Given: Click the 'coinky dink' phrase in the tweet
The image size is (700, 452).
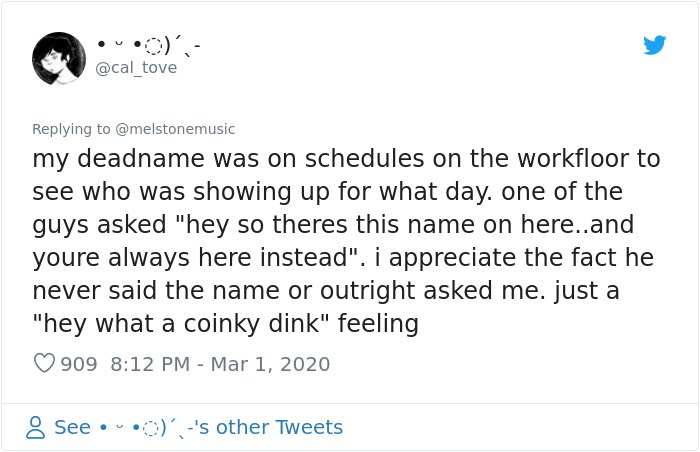Looking at the screenshot, I should (252, 323).
